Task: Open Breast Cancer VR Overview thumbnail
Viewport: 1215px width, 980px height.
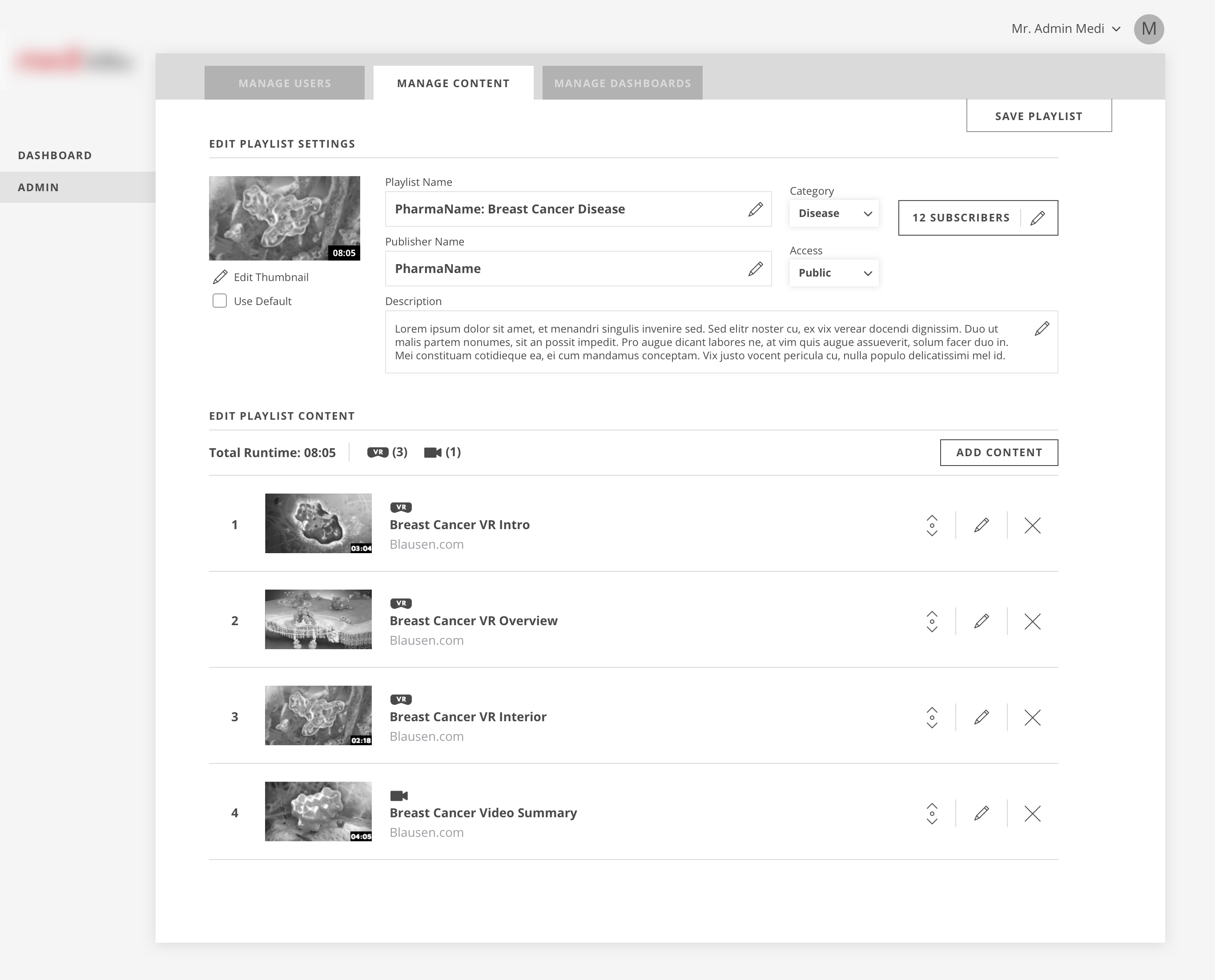Action: coord(318,619)
